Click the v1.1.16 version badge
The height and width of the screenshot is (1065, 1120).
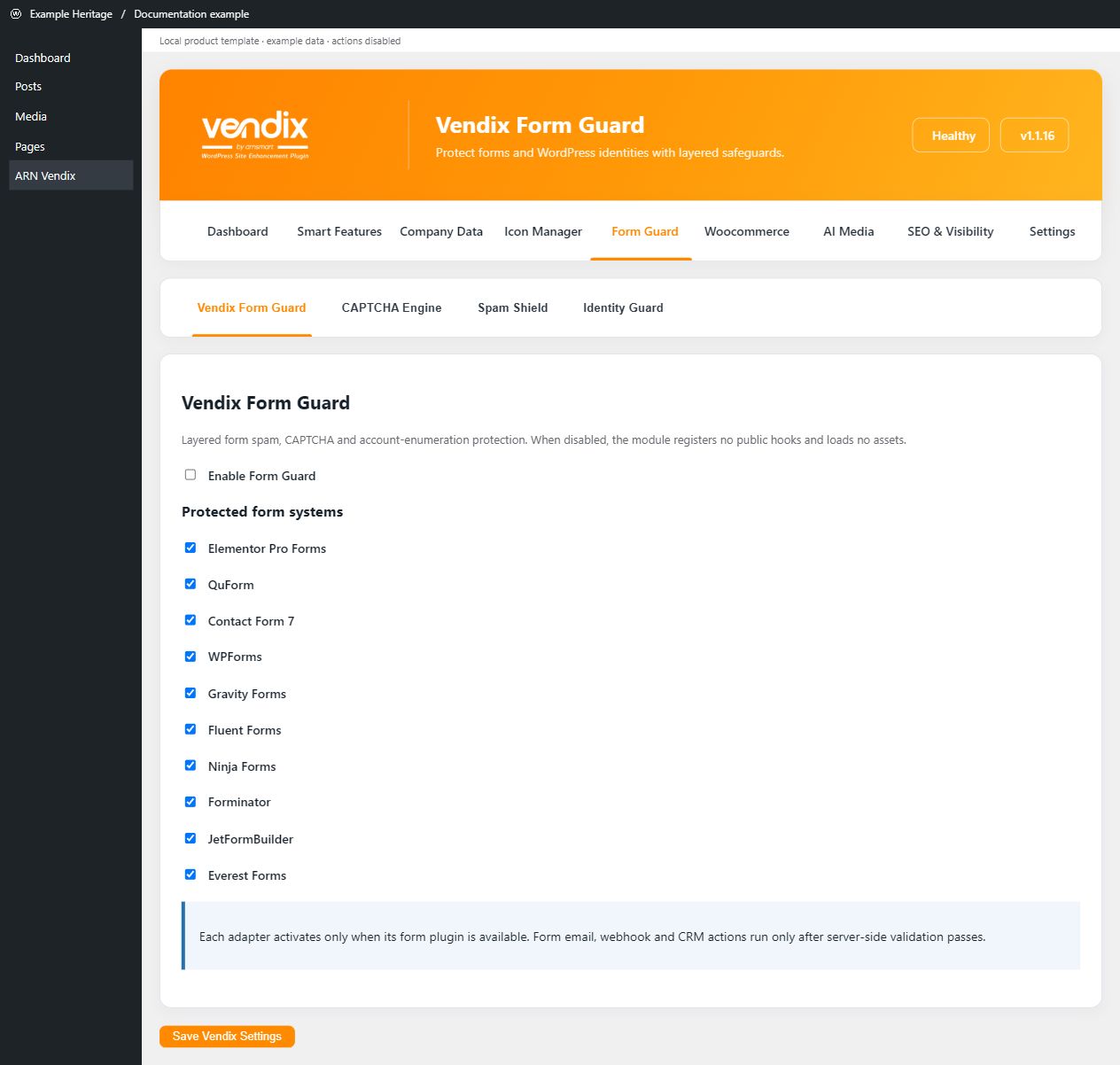[1034, 135]
